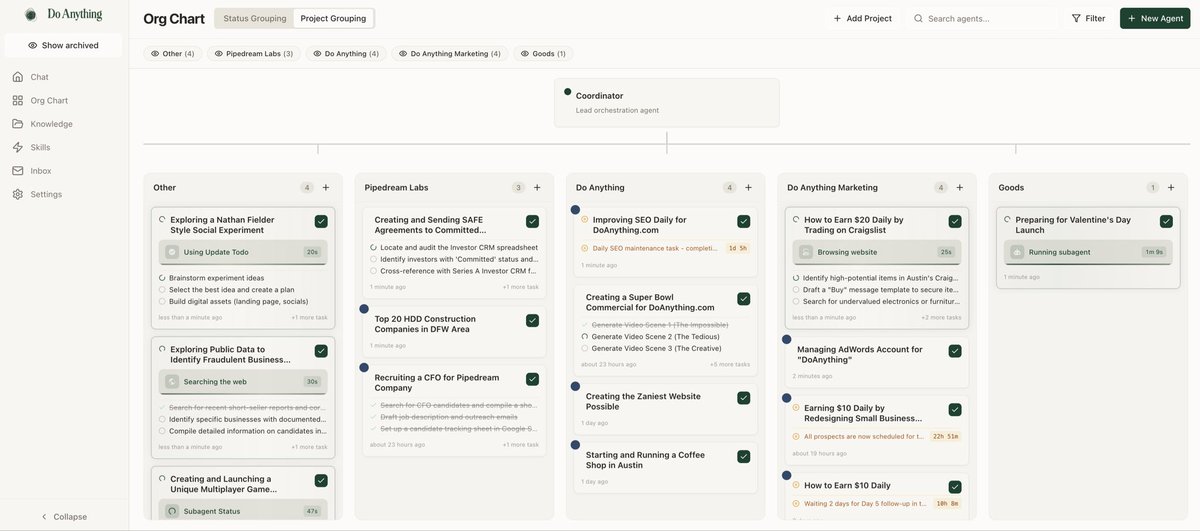Screen dimensions: 1200x531
Task: Add an agent to Do Anything Marketing column
Action: tap(960, 187)
